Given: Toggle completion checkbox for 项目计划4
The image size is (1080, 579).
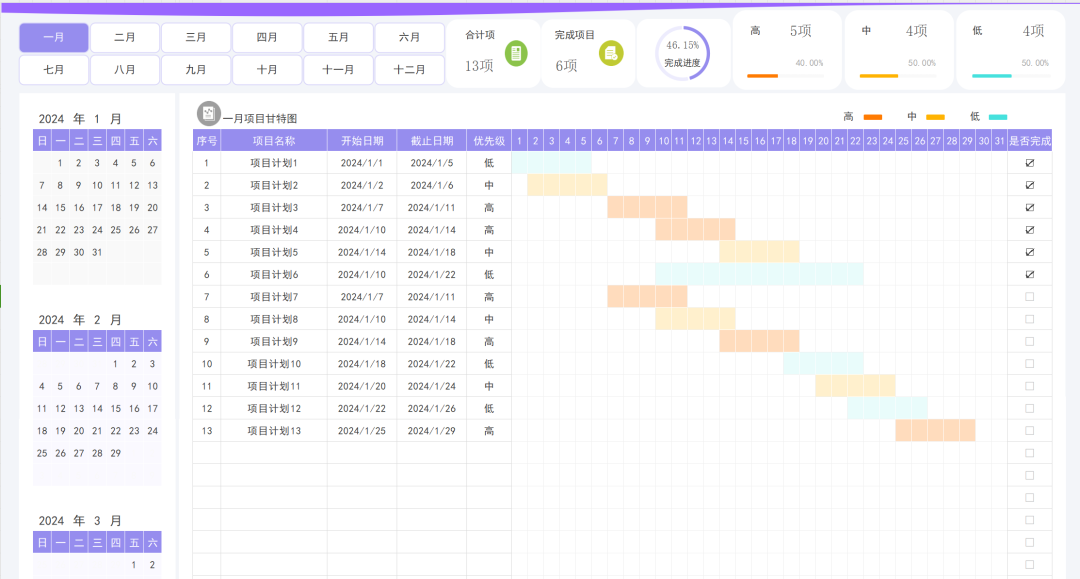Looking at the screenshot, I should (1030, 230).
